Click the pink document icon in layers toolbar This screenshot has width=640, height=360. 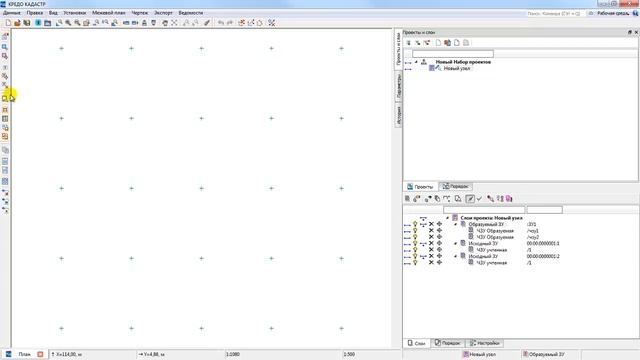(509, 199)
